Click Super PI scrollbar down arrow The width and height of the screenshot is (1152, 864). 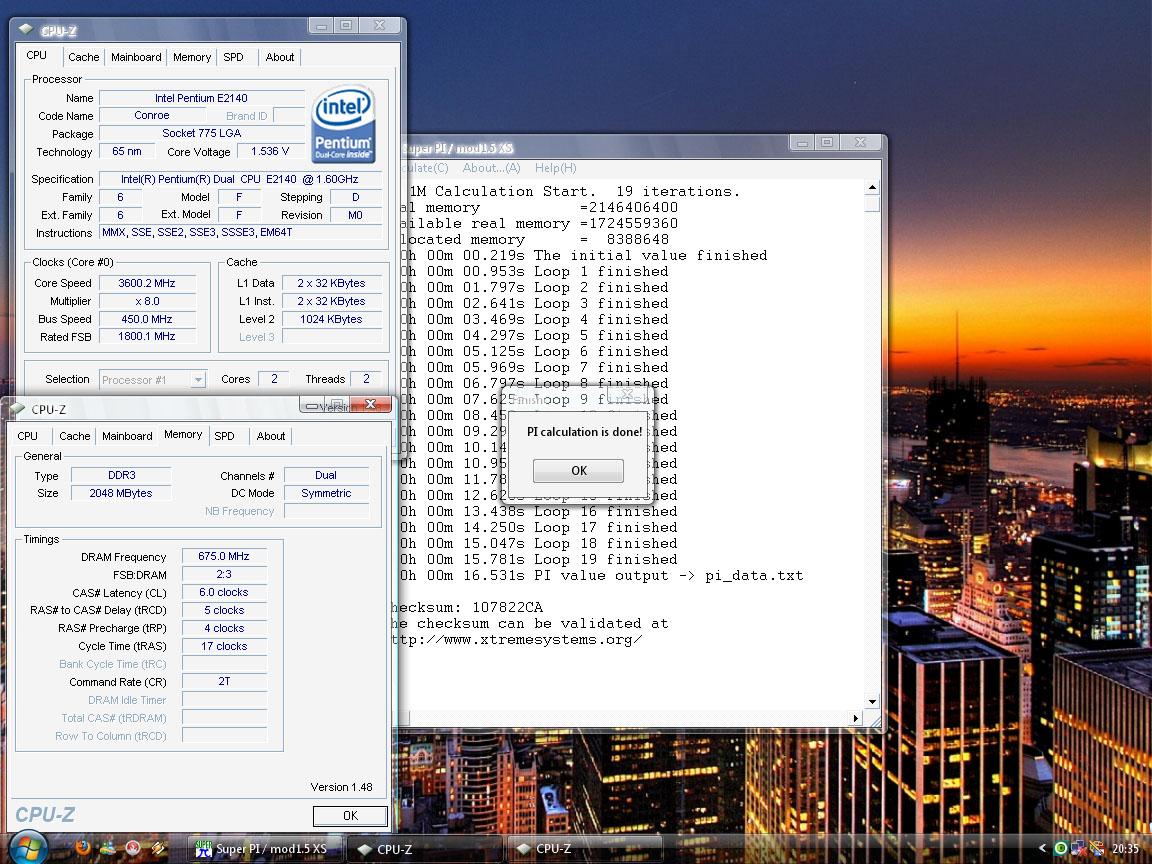tap(873, 702)
